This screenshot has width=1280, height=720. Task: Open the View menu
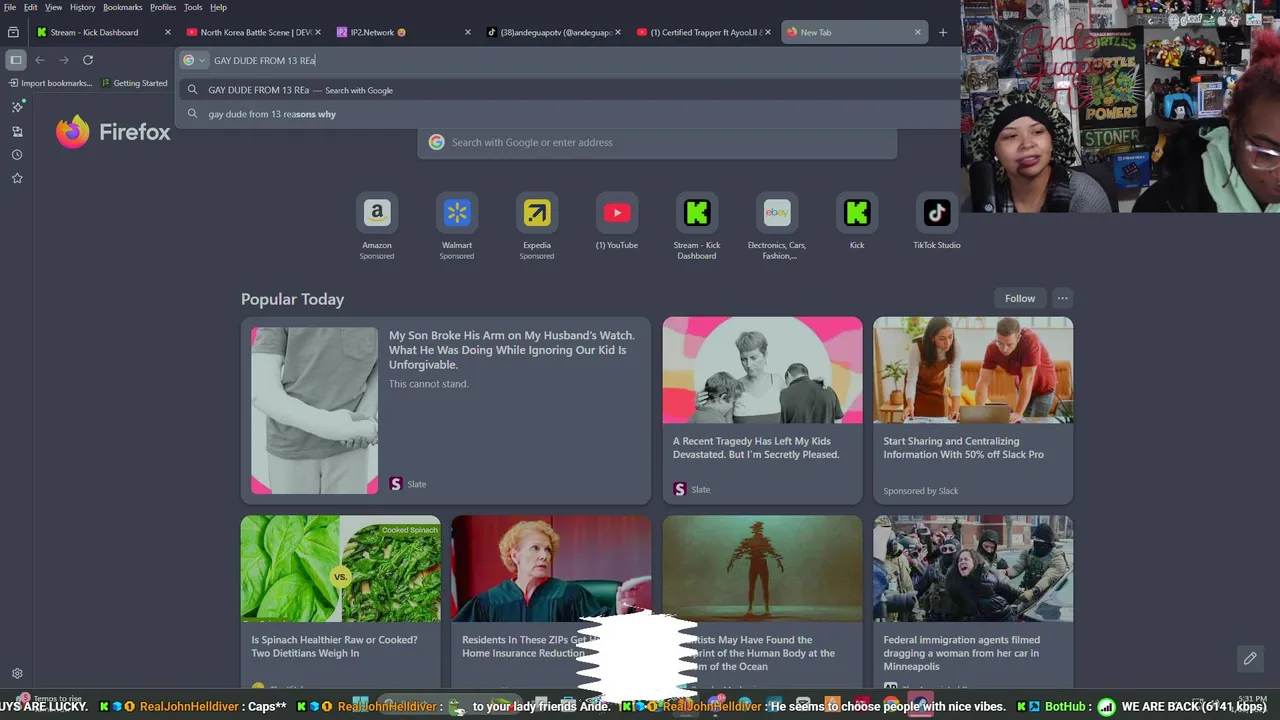[x=54, y=7]
